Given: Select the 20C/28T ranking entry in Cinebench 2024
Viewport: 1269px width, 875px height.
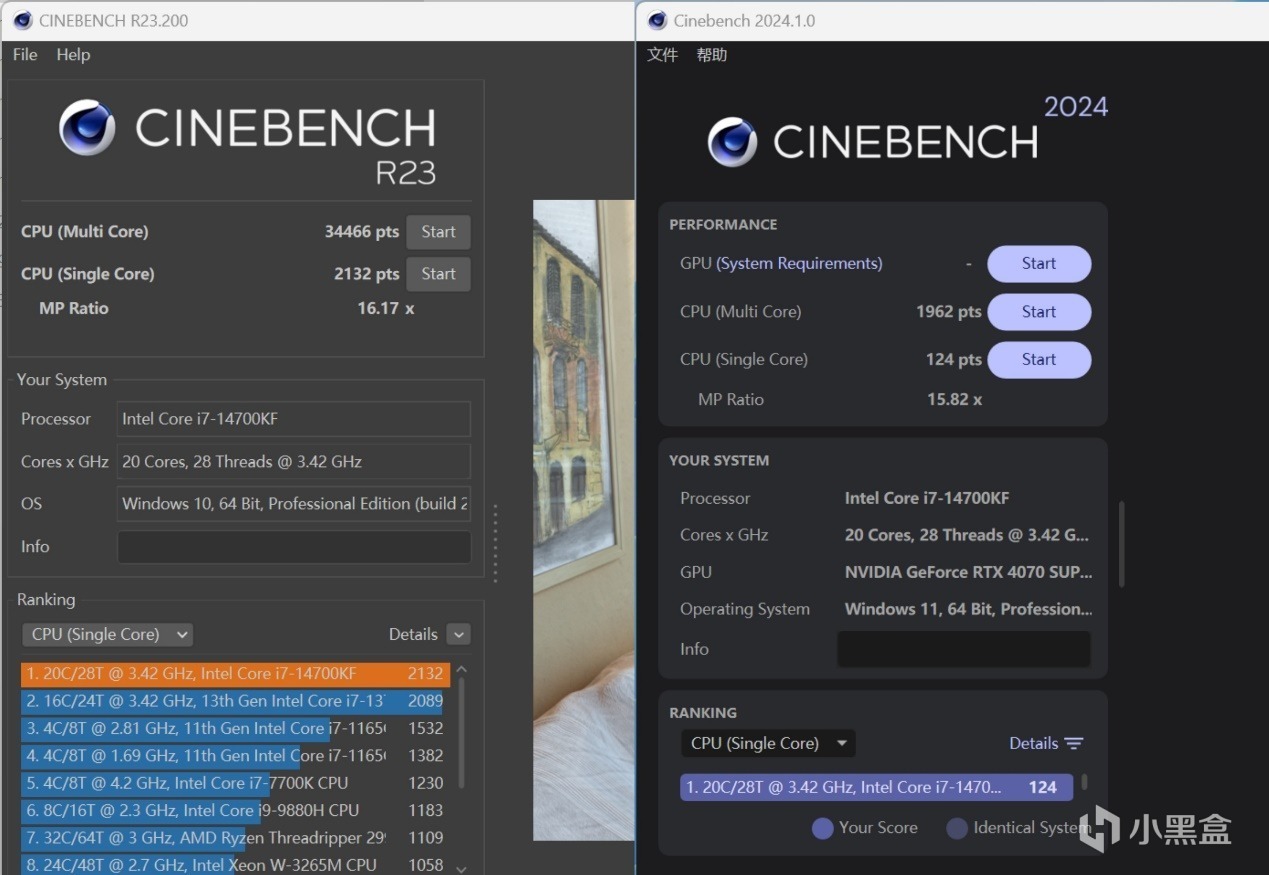Looking at the screenshot, I should [x=876, y=787].
